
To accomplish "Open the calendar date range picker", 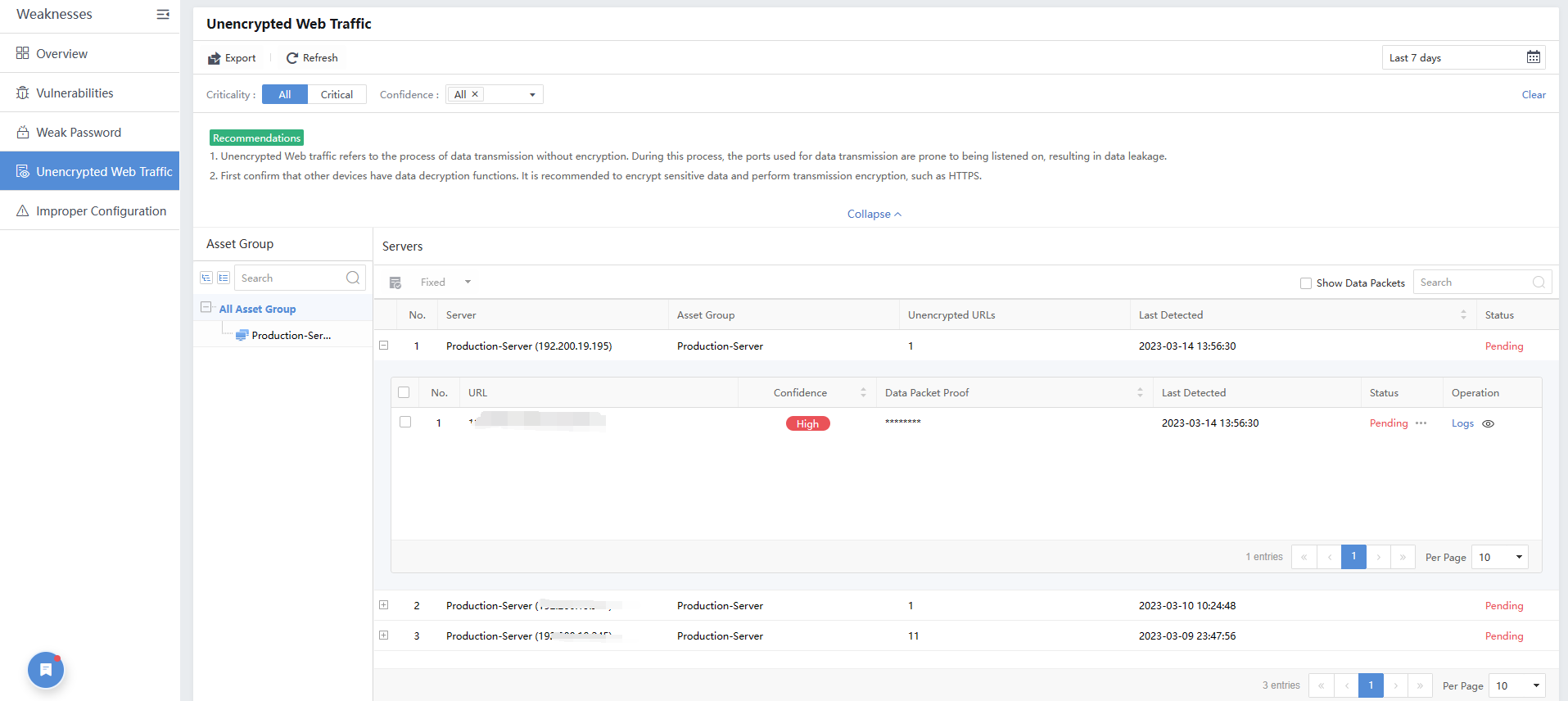I will 1533,57.
